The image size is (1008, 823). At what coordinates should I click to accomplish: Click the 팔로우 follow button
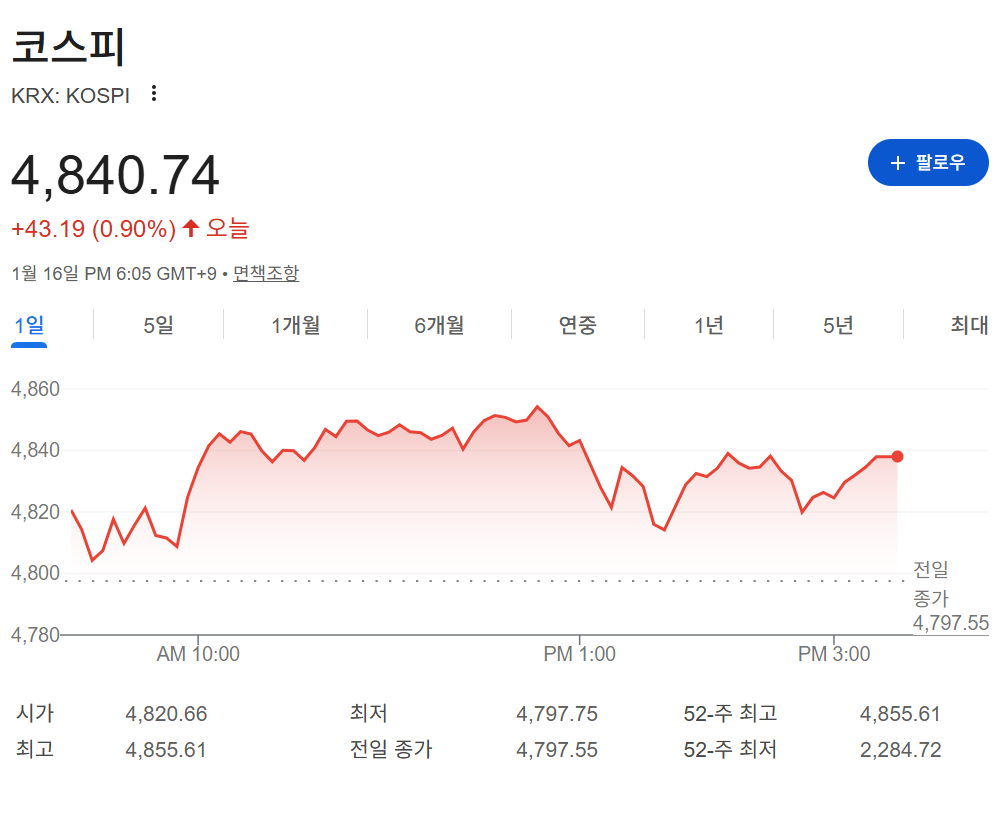[x=927, y=163]
